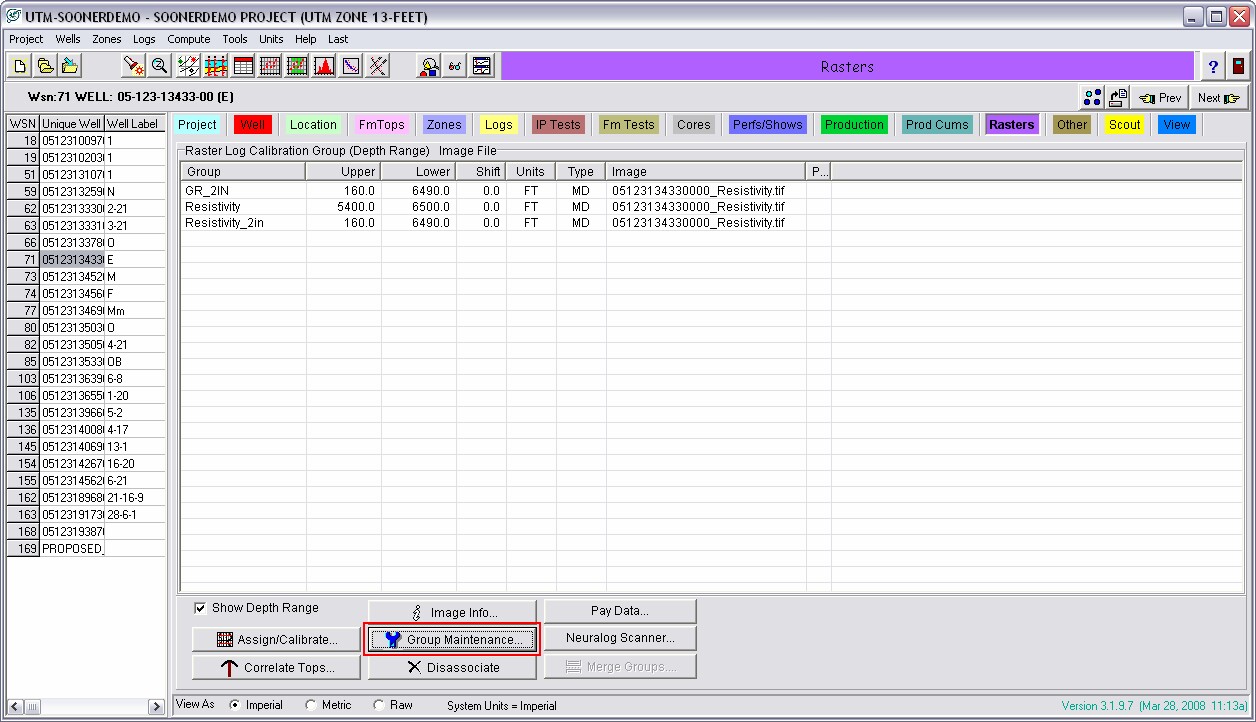Select the Raw view radio button
The width and height of the screenshot is (1256, 722).
(379, 705)
